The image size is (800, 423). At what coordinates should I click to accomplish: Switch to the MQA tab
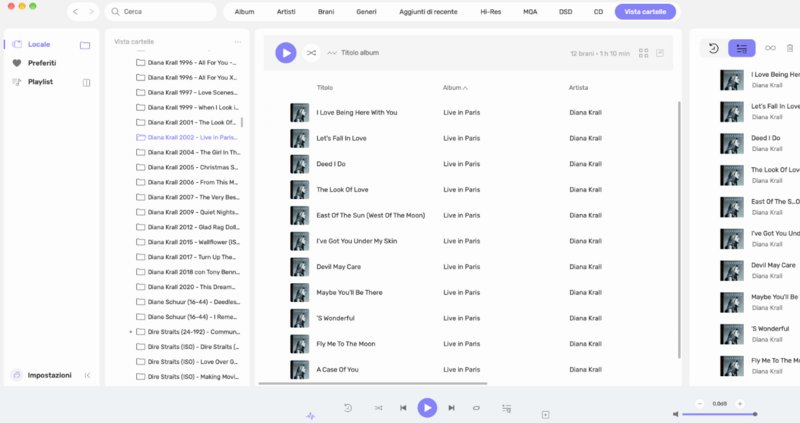[x=530, y=12]
